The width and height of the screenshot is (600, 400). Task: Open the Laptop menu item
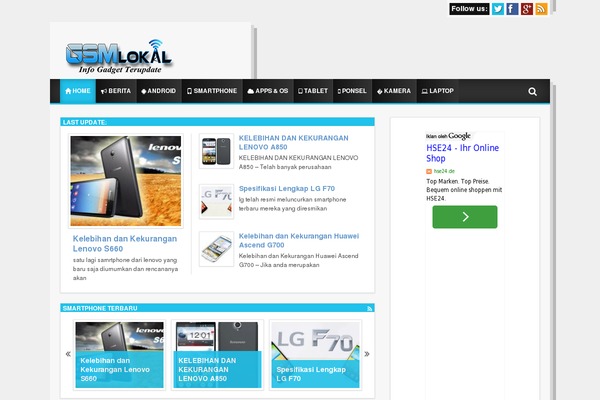point(437,91)
